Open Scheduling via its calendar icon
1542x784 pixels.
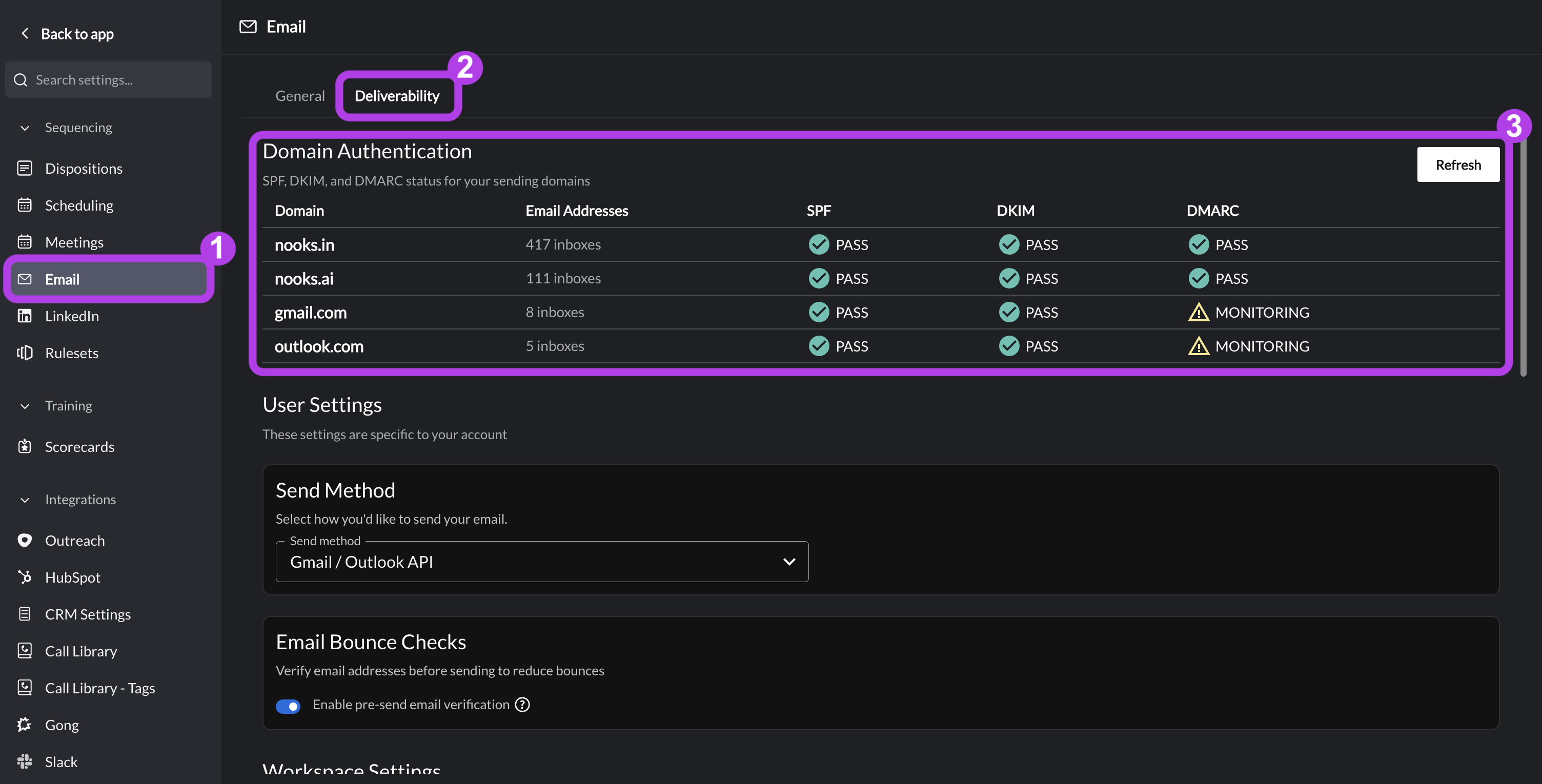25,205
